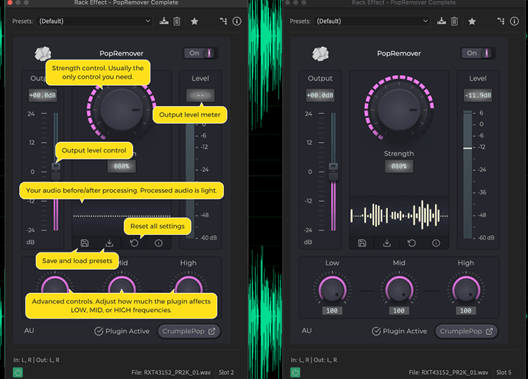Save preset floppy icon in left plugin panel
The image size is (528, 379).
pos(85,243)
